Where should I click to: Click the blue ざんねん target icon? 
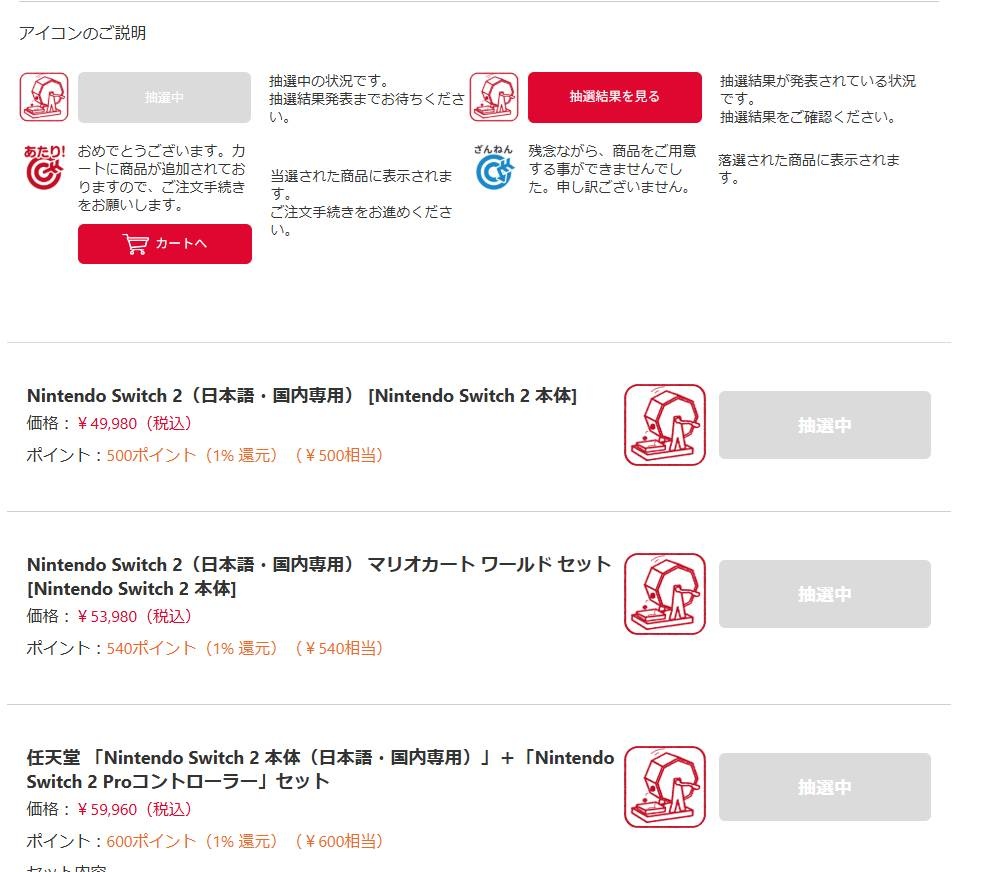pyautogui.click(x=495, y=168)
